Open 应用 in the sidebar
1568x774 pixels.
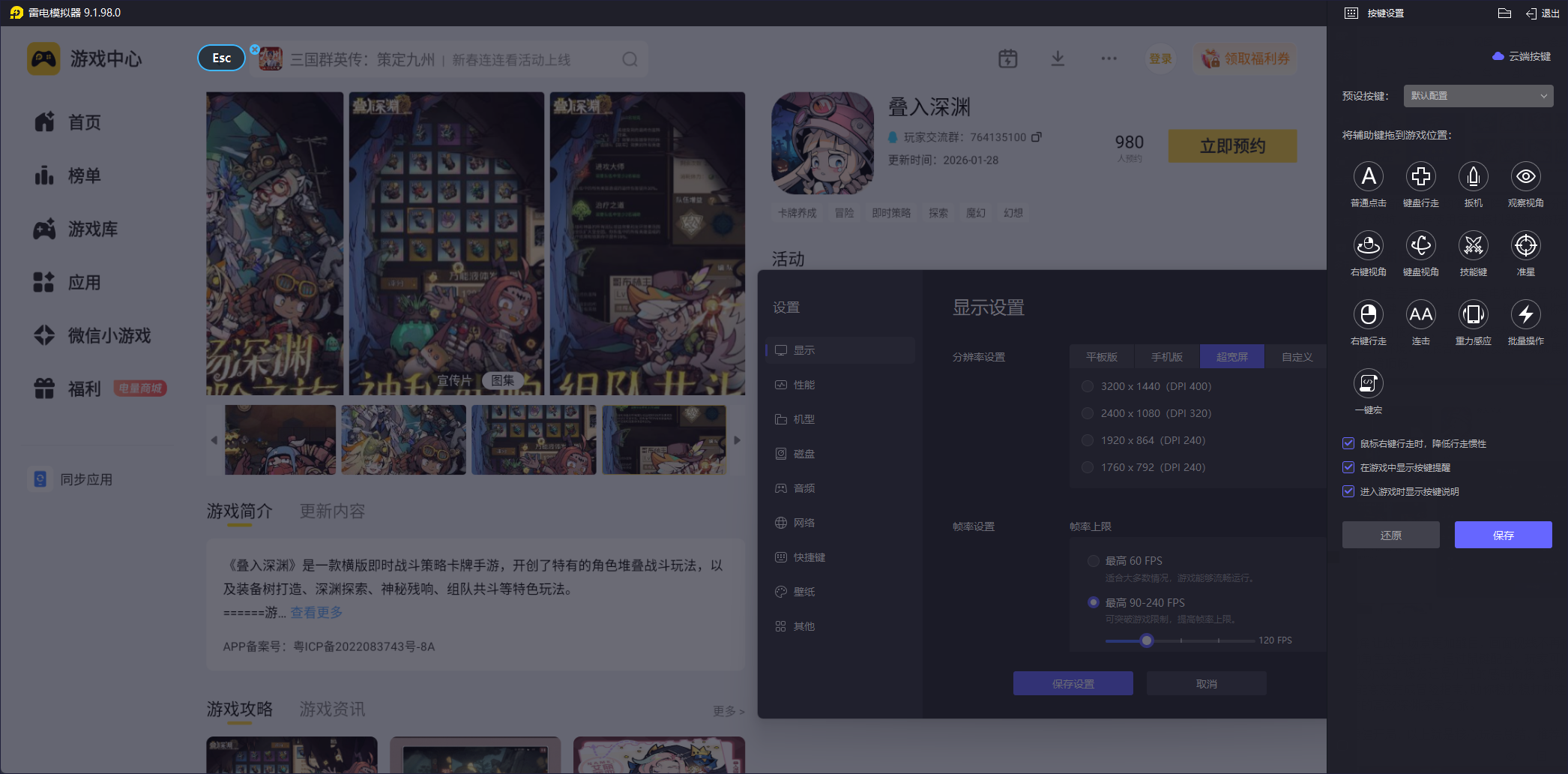tap(67, 282)
